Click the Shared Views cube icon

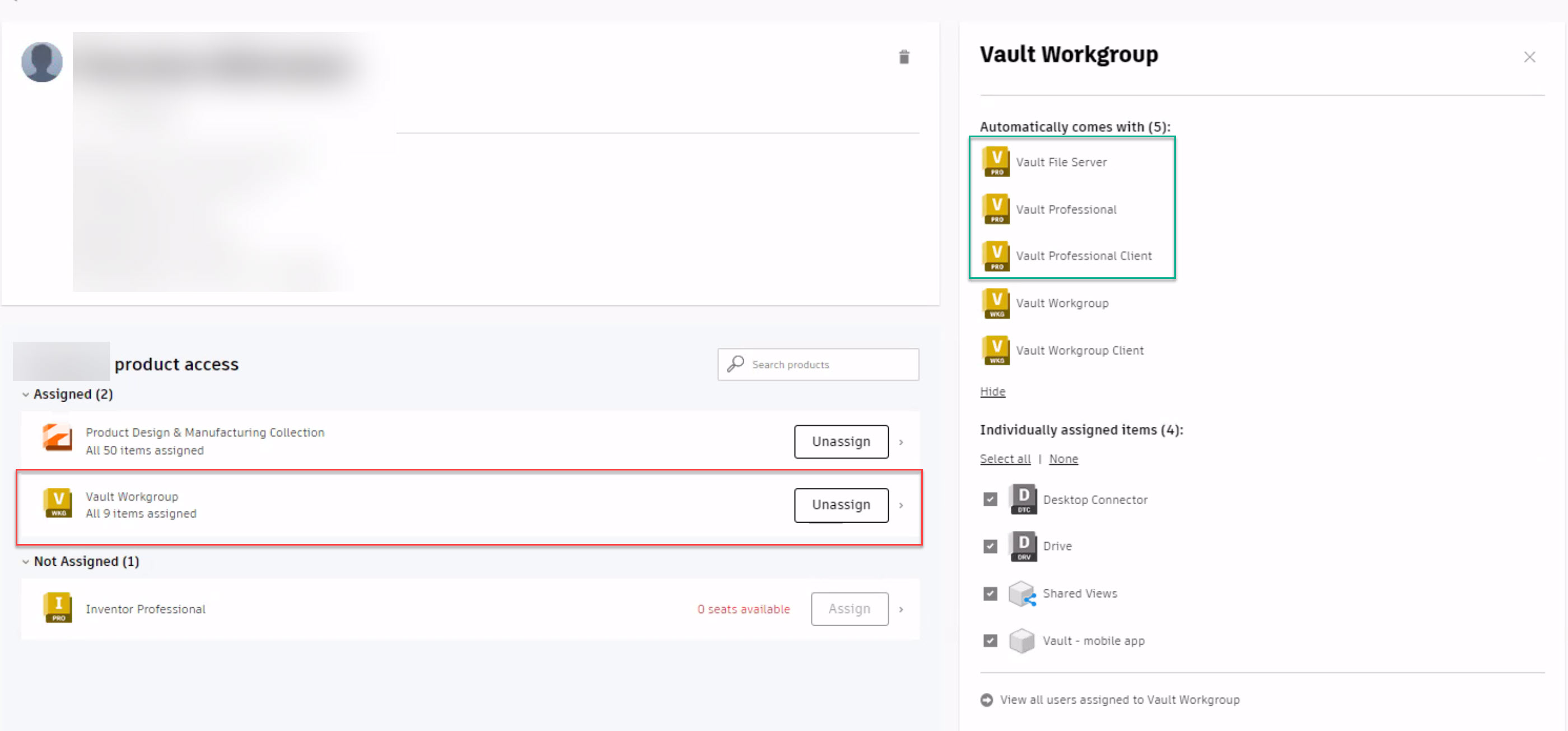click(1022, 593)
